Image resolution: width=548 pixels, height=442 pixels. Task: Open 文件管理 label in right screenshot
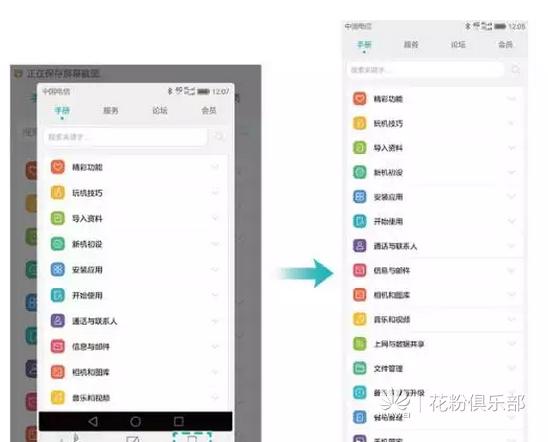(388, 368)
